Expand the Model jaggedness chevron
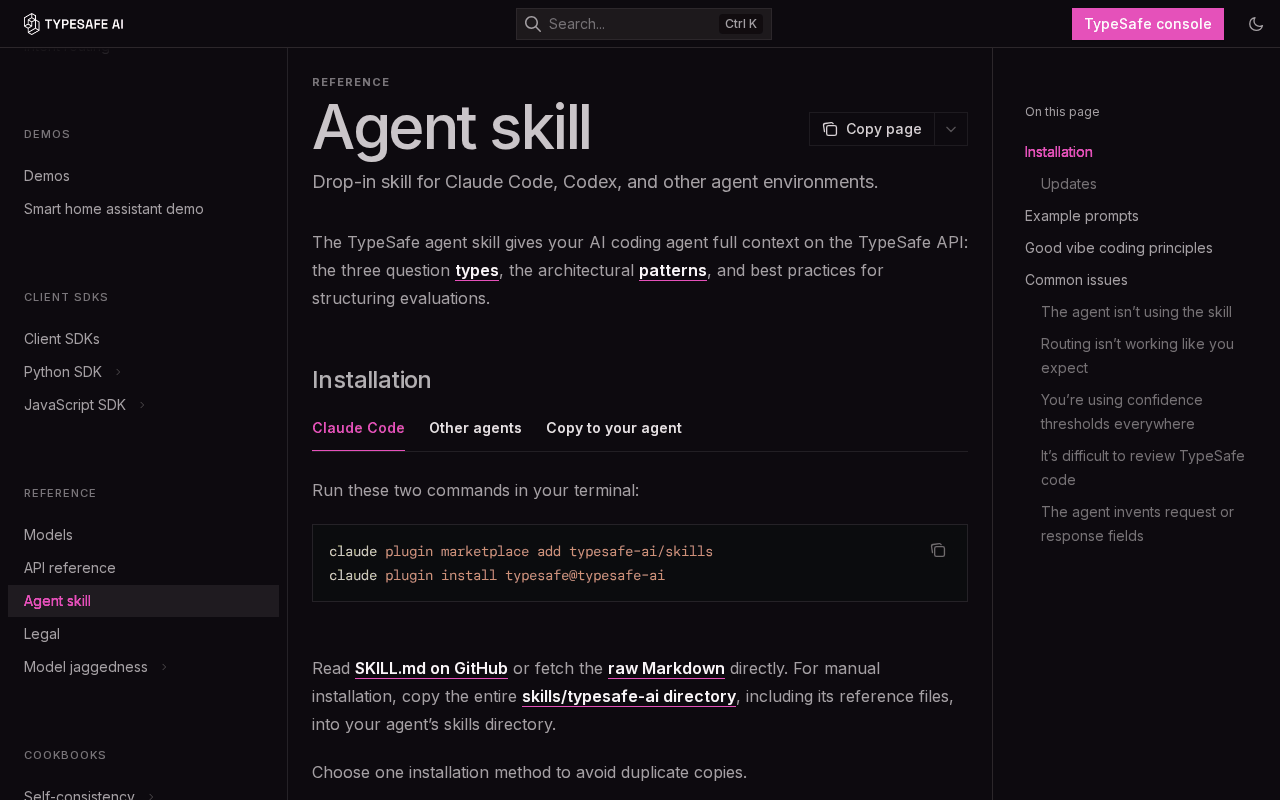This screenshot has height=800, width=1280. tap(164, 667)
